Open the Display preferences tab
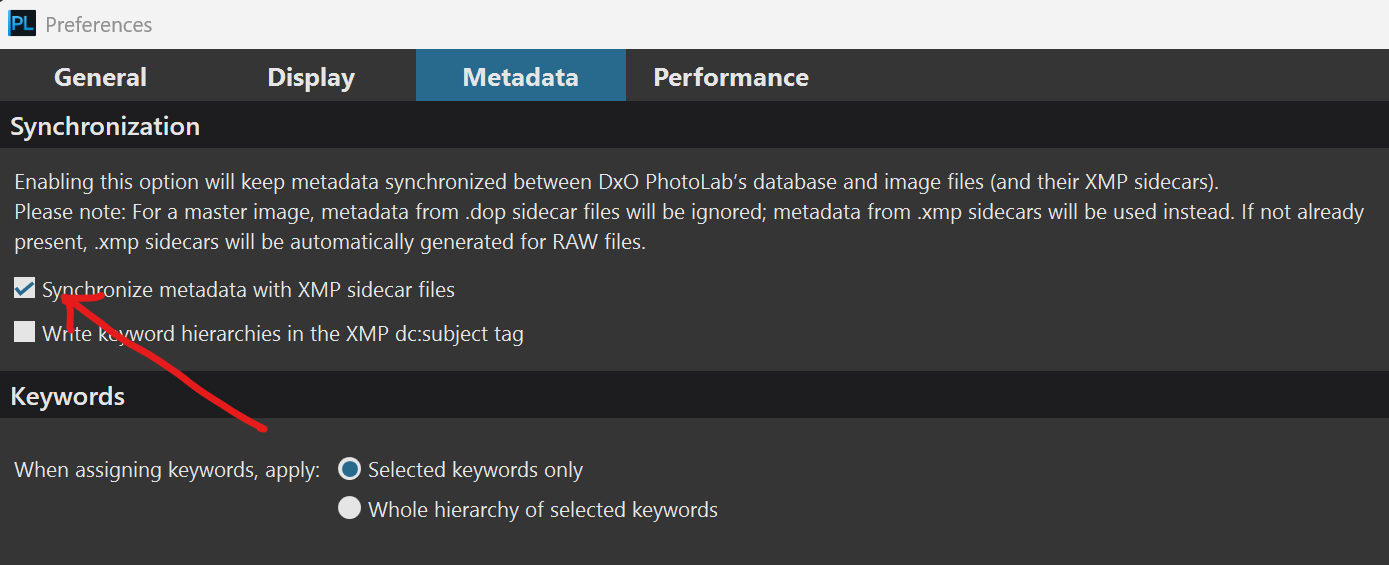Viewport: 1389px width, 565px height. pos(311,77)
